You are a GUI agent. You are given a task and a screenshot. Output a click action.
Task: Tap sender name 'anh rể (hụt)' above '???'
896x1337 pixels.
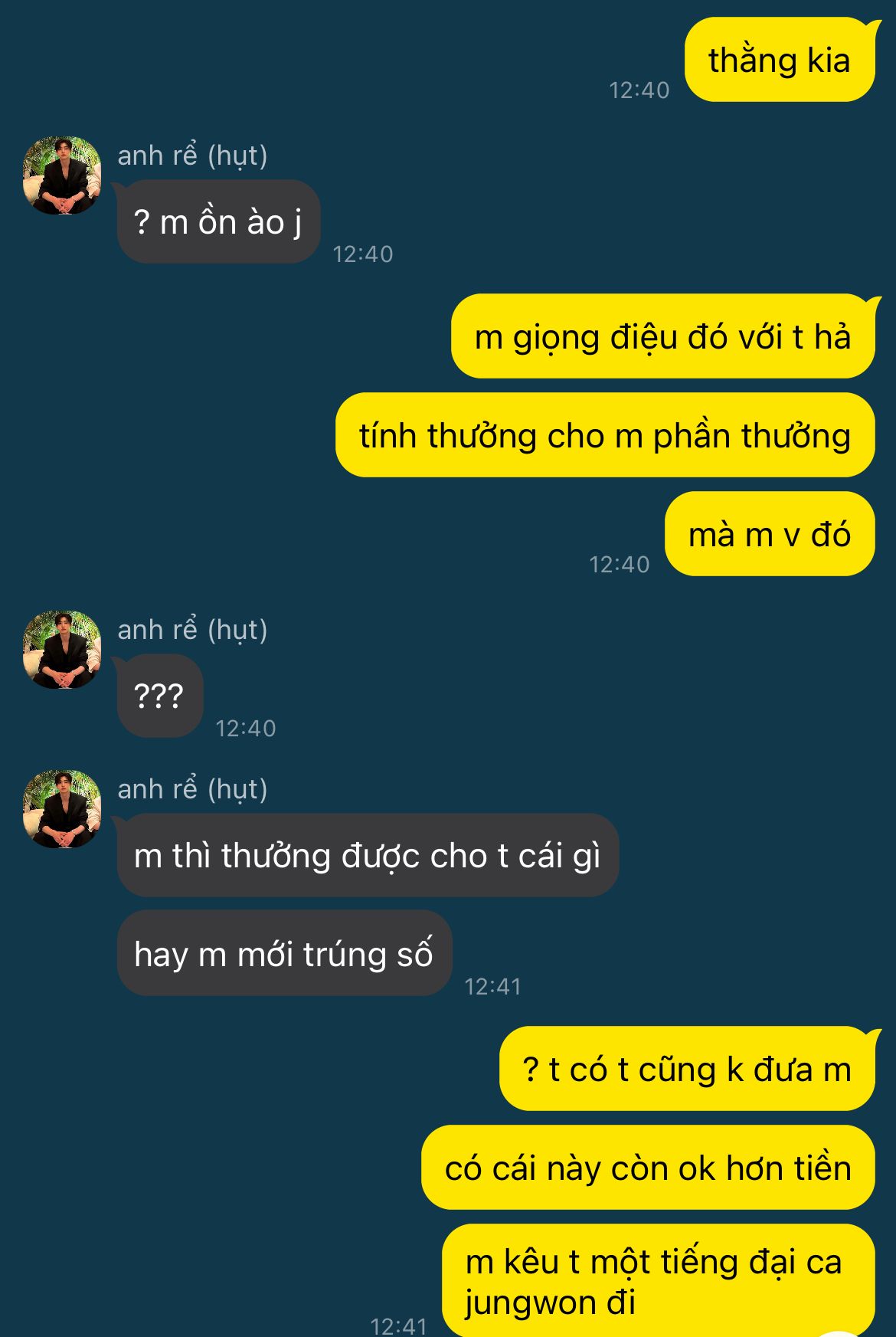192,630
